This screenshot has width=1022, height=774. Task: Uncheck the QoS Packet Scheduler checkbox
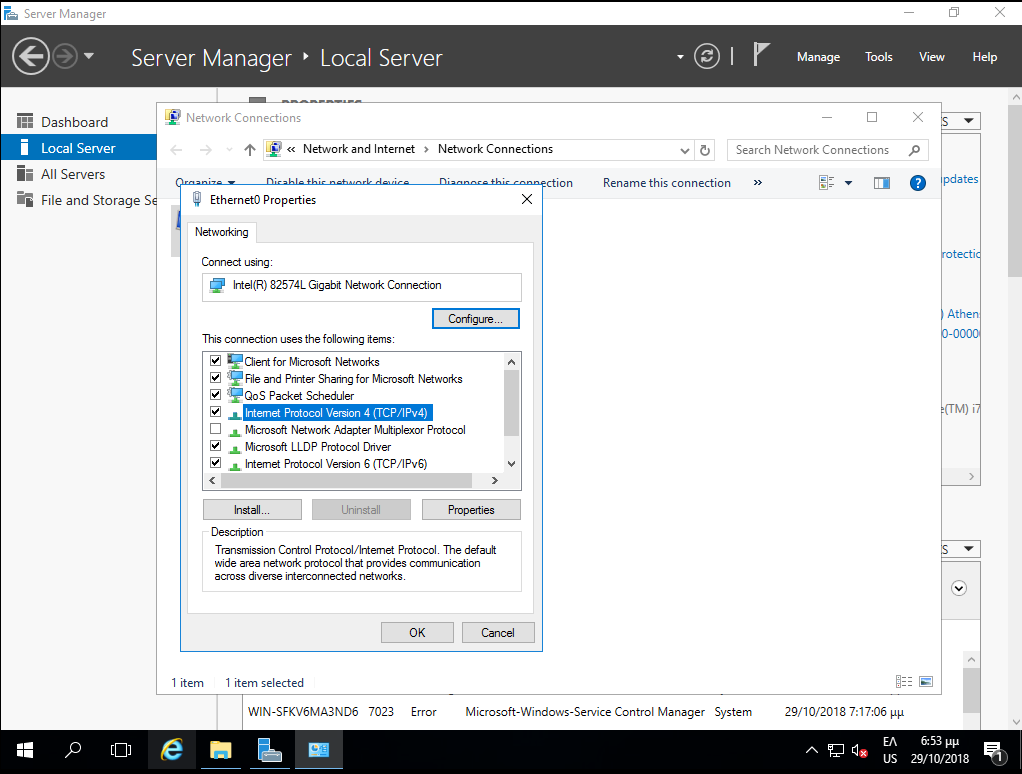(x=215, y=395)
